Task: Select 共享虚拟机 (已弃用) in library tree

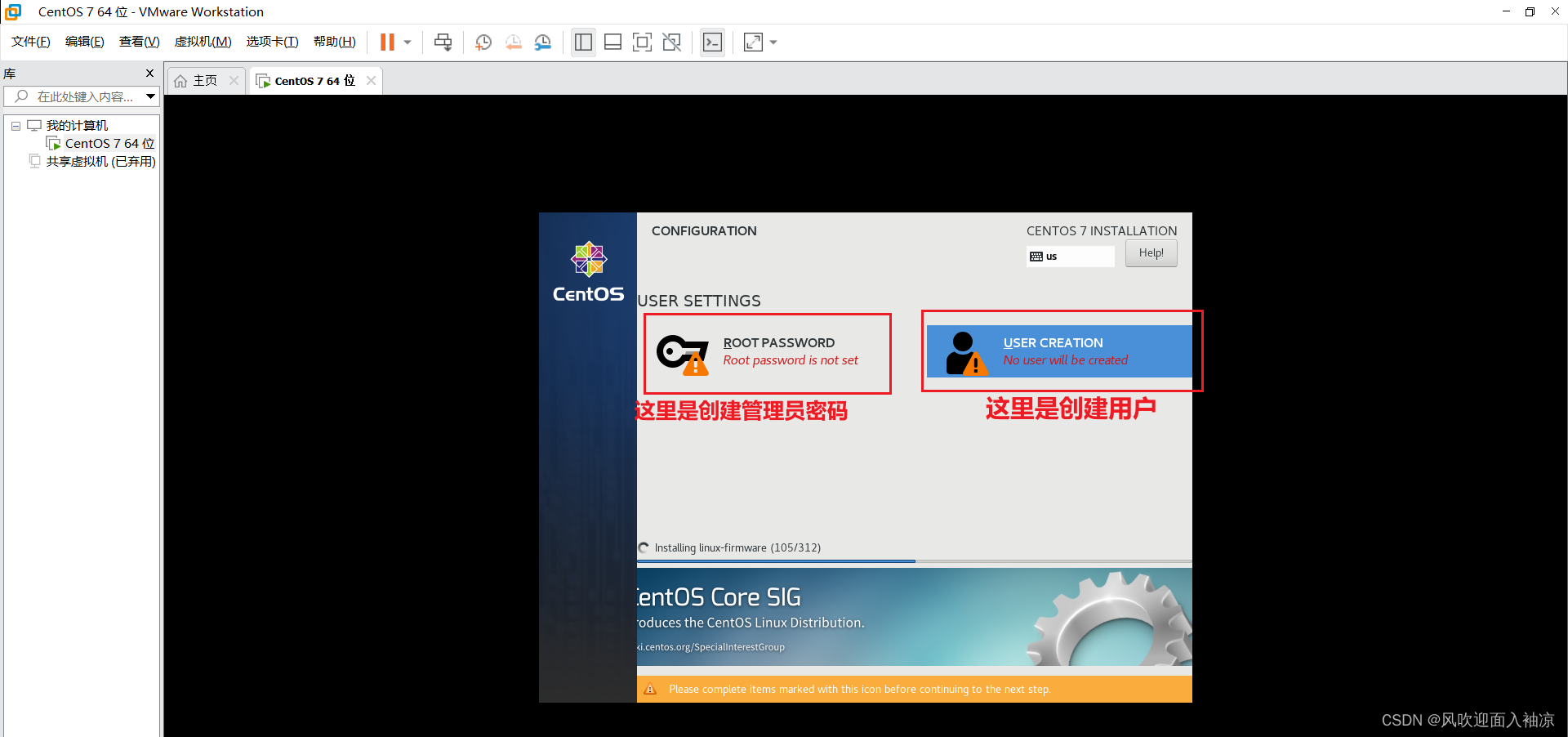Action: pos(100,161)
